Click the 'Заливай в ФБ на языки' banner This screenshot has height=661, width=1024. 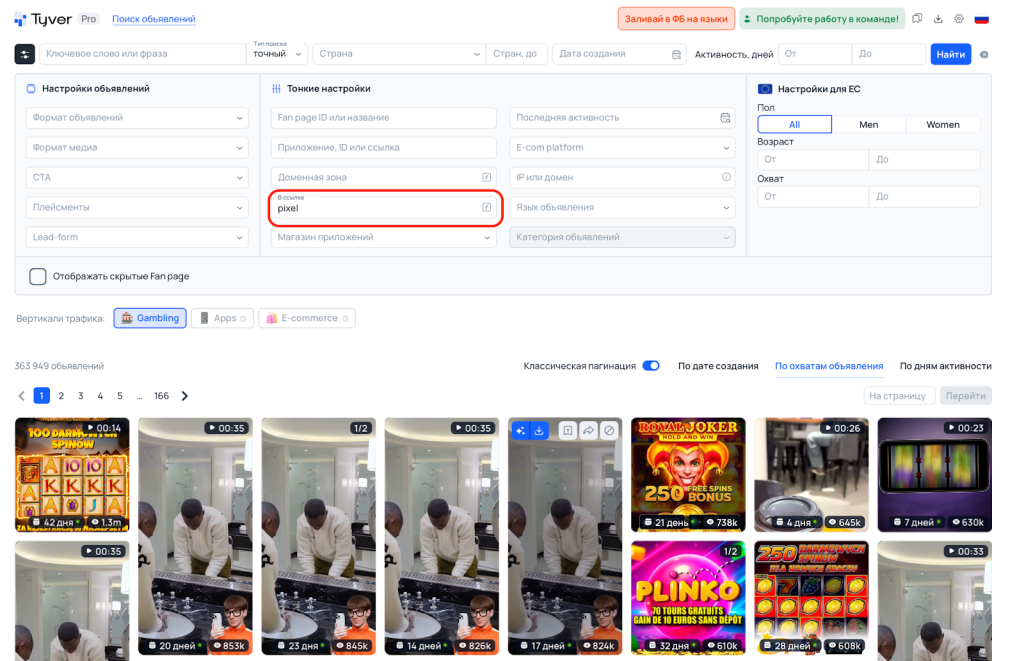676,19
